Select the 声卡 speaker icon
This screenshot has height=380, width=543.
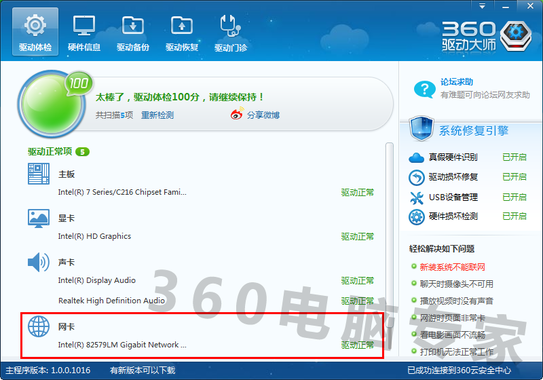[38, 262]
